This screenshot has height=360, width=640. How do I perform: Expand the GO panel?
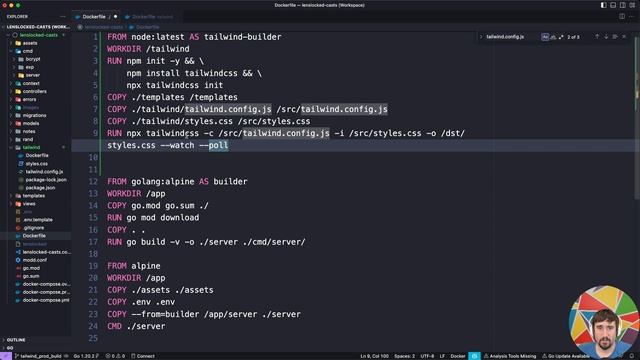10,348
